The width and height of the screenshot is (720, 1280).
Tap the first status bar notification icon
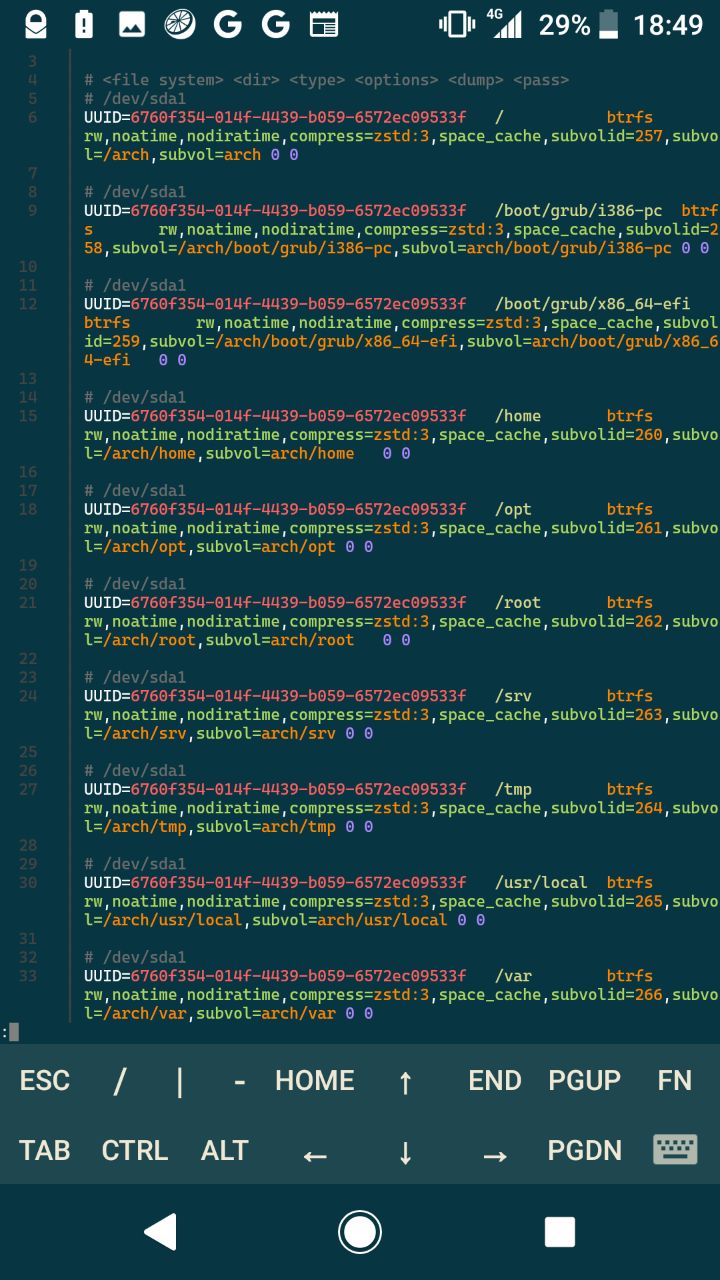pos(36,24)
